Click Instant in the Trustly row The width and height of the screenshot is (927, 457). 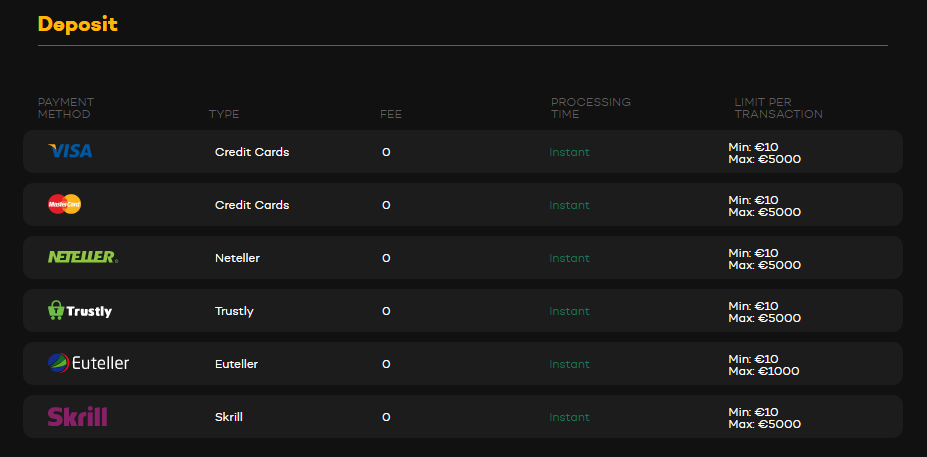569,311
